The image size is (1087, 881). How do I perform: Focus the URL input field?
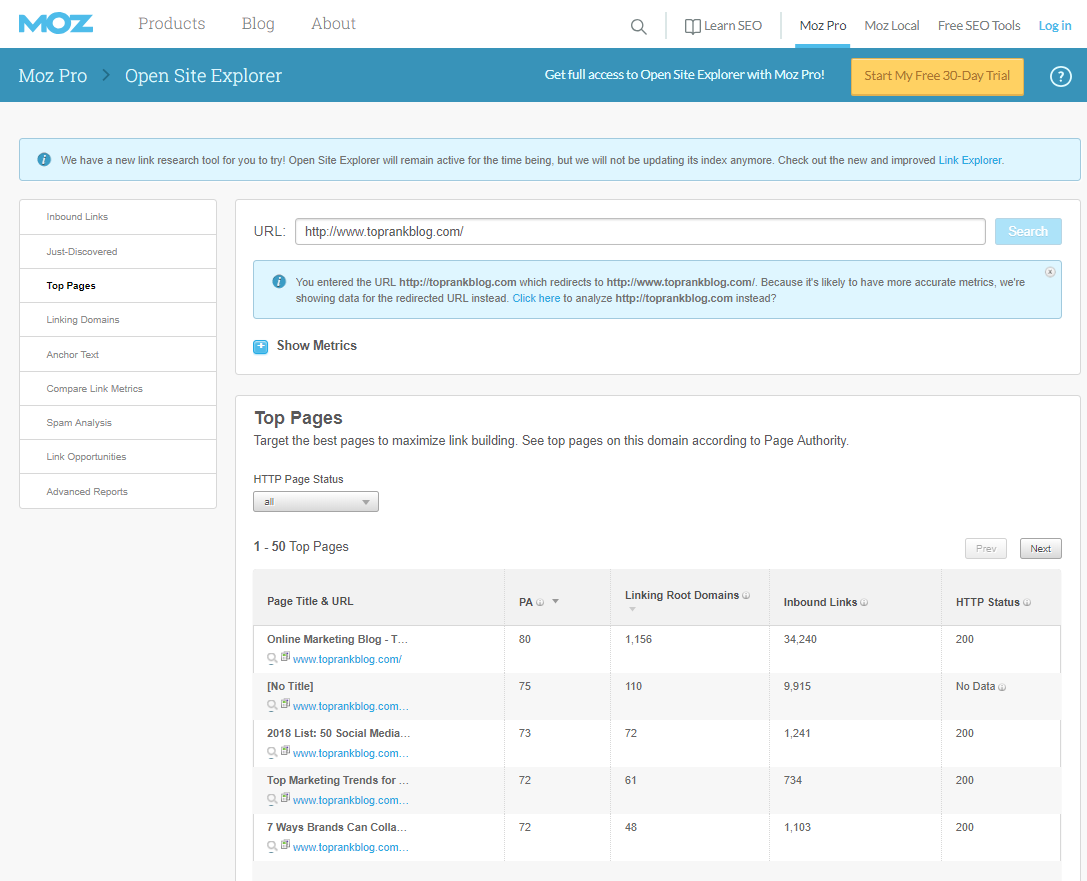[640, 232]
